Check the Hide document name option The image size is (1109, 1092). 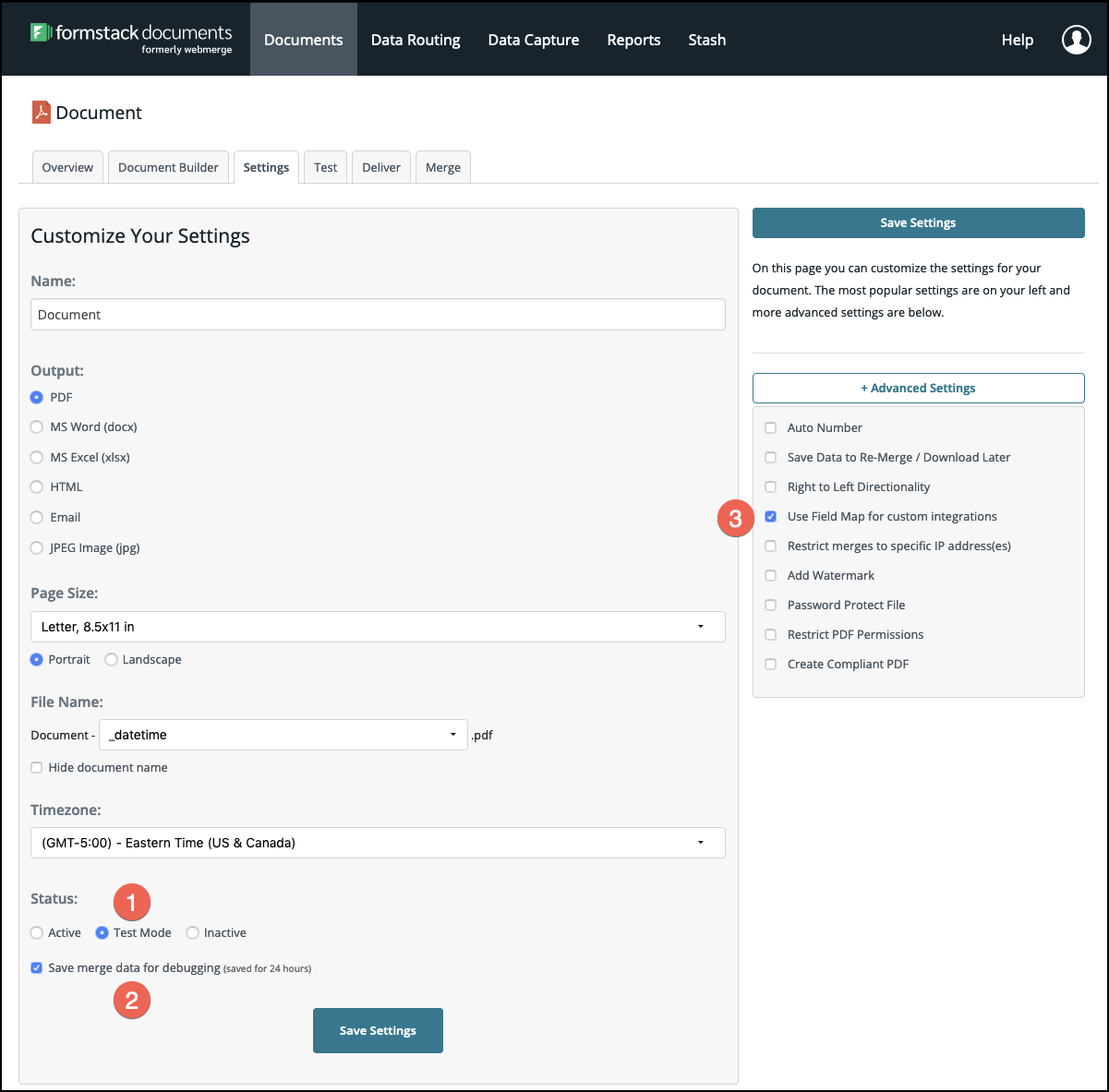37,768
